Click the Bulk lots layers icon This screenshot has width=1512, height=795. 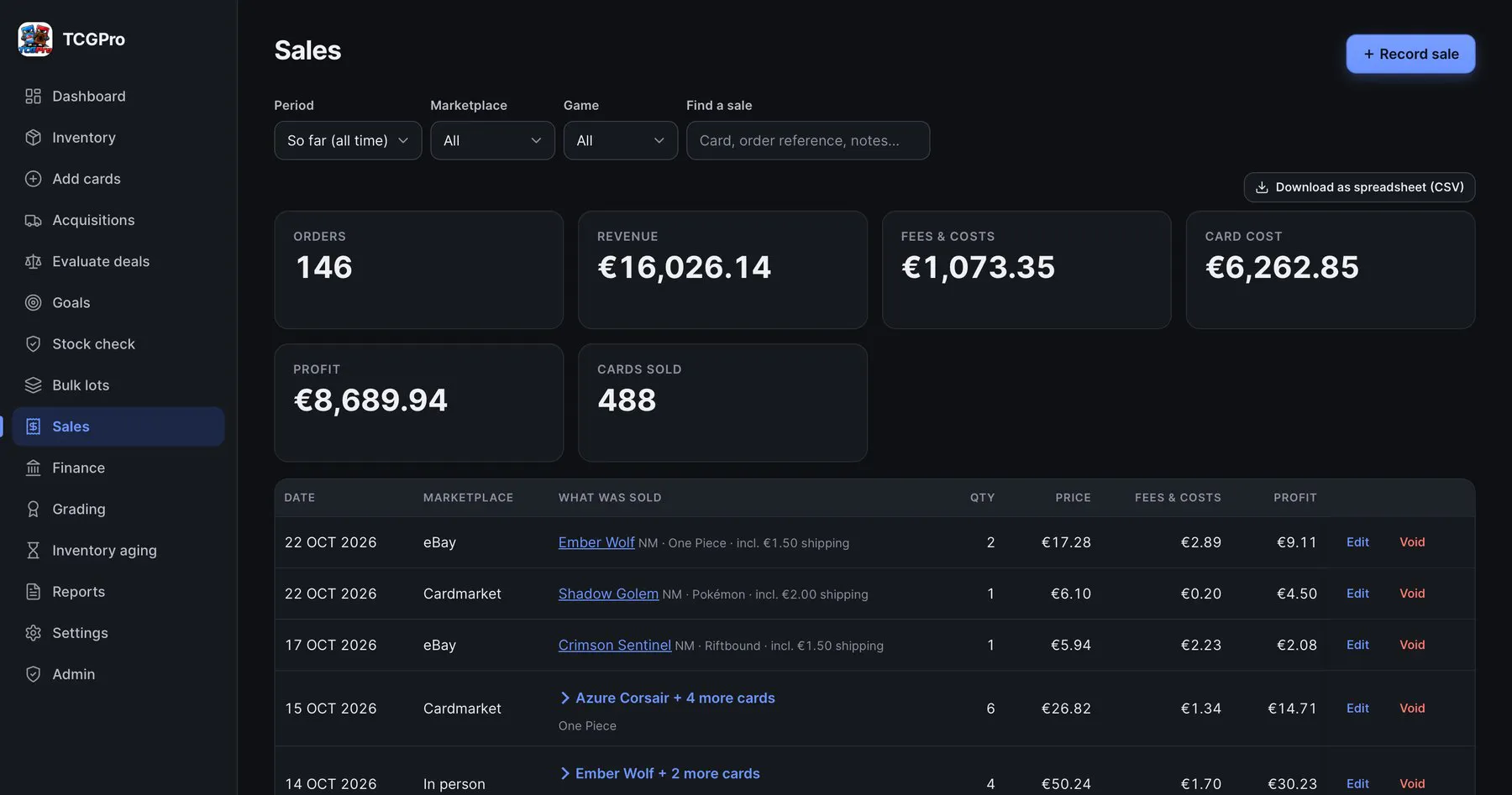pos(33,385)
